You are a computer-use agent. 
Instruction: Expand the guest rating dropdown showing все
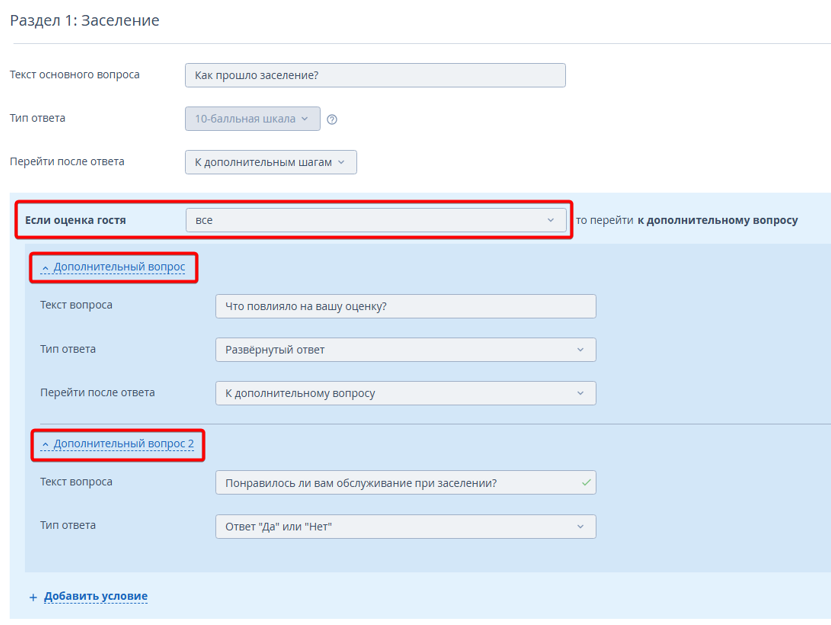coord(375,220)
